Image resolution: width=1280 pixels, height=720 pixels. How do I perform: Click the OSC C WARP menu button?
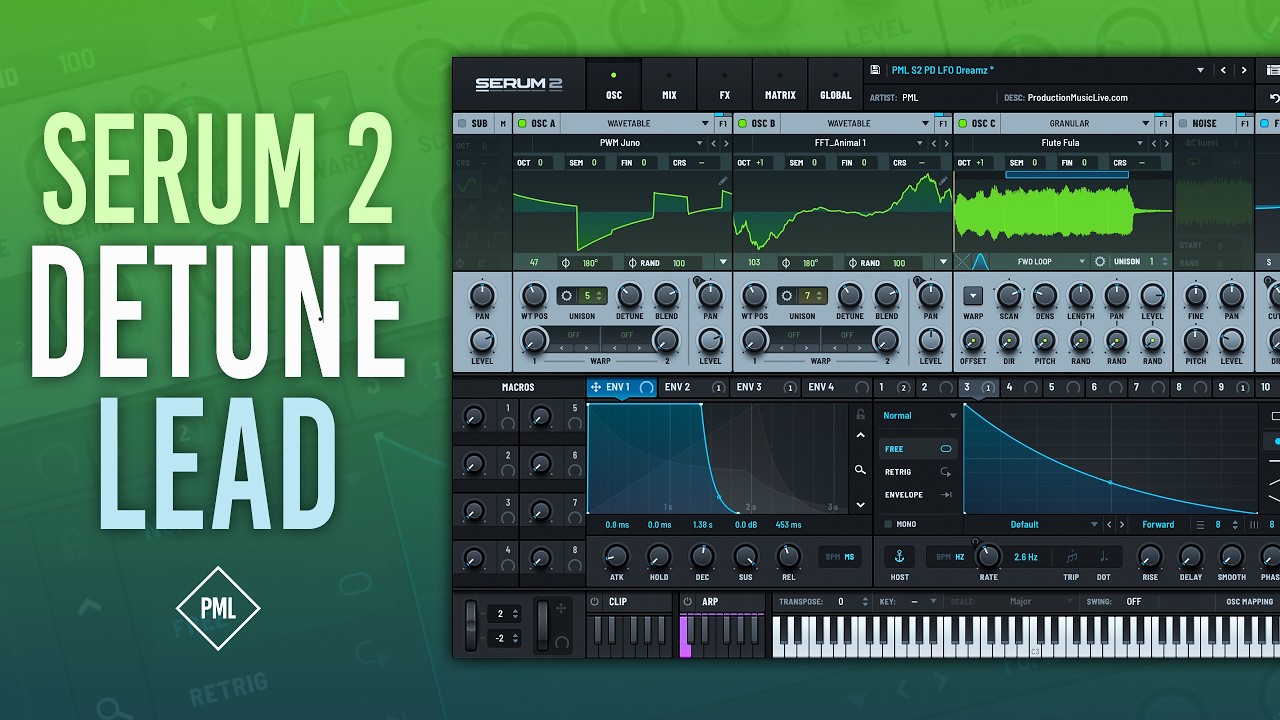(973, 296)
